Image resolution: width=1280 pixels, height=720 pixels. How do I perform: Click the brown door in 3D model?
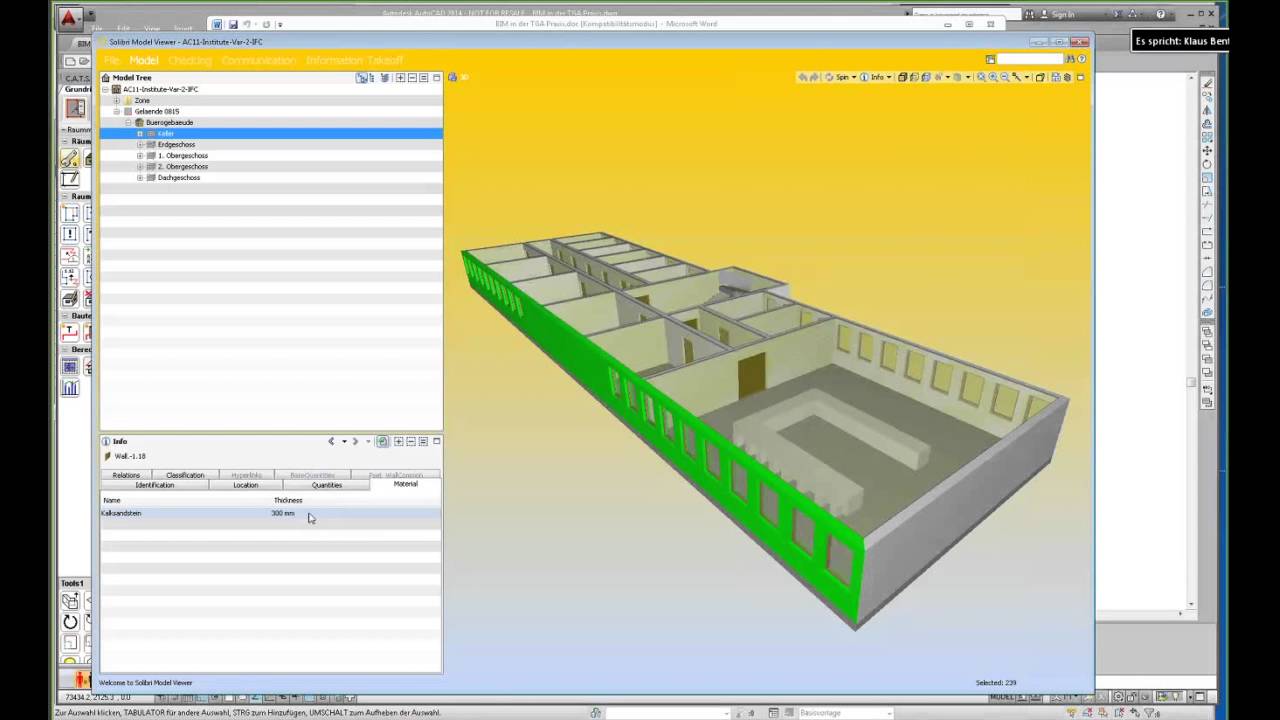tap(751, 374)
